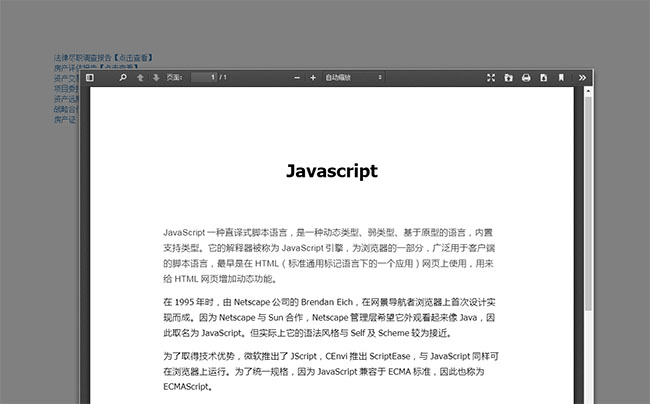
Task: Open the 自动缩放 zoom dropdown
Action: point(352,77)
